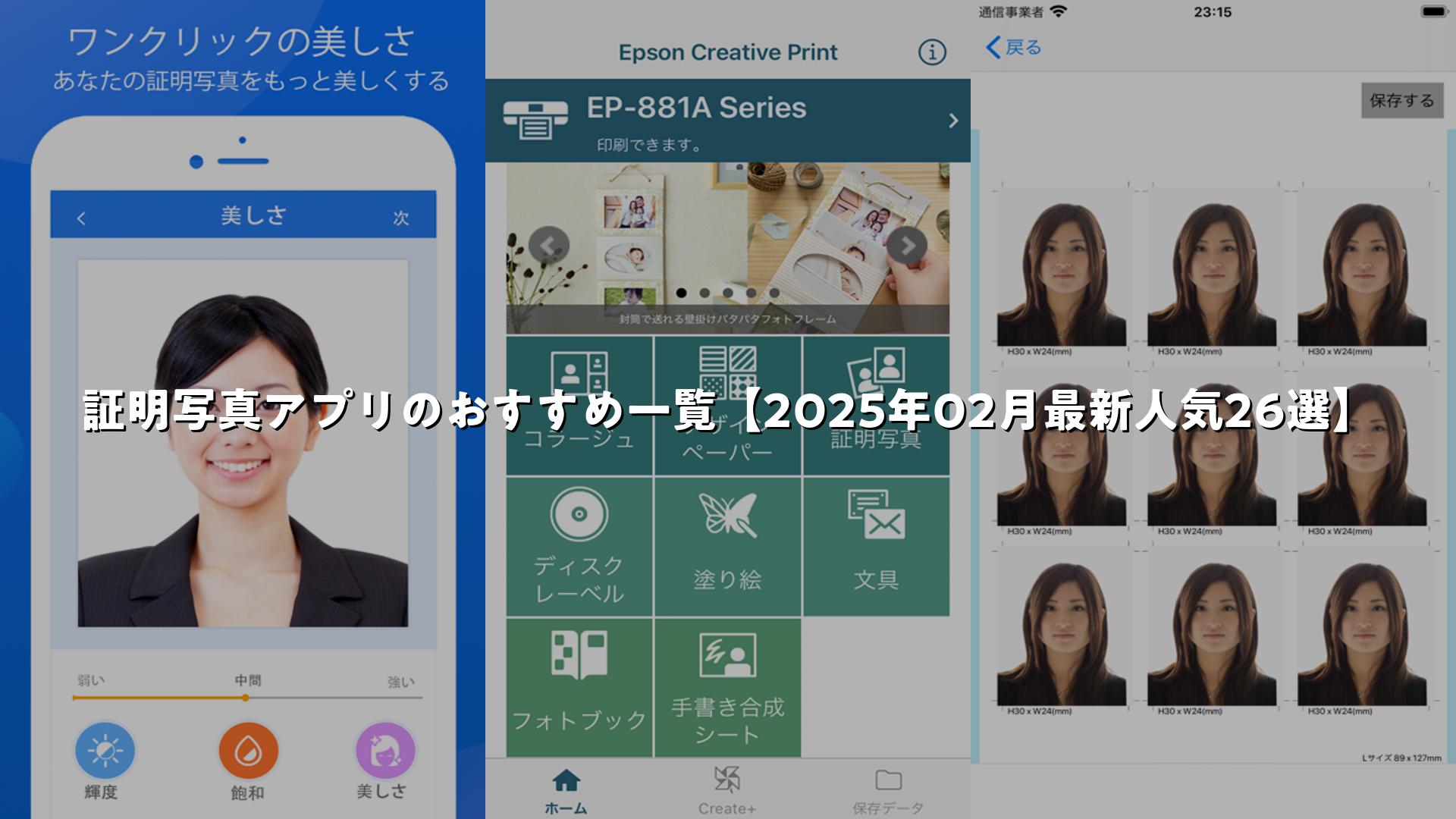Open the 文具 stationery tile
1456x819 pixels.
(876, 546)
